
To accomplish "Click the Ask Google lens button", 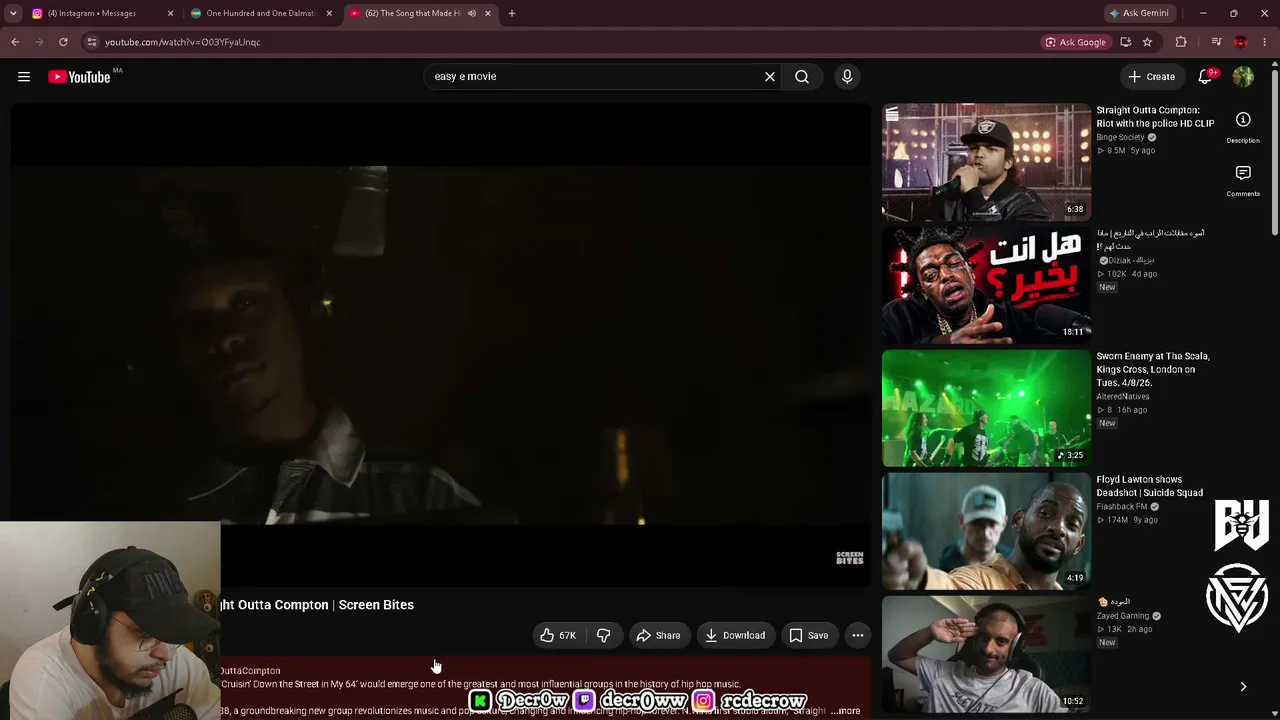I will 1076,42.
